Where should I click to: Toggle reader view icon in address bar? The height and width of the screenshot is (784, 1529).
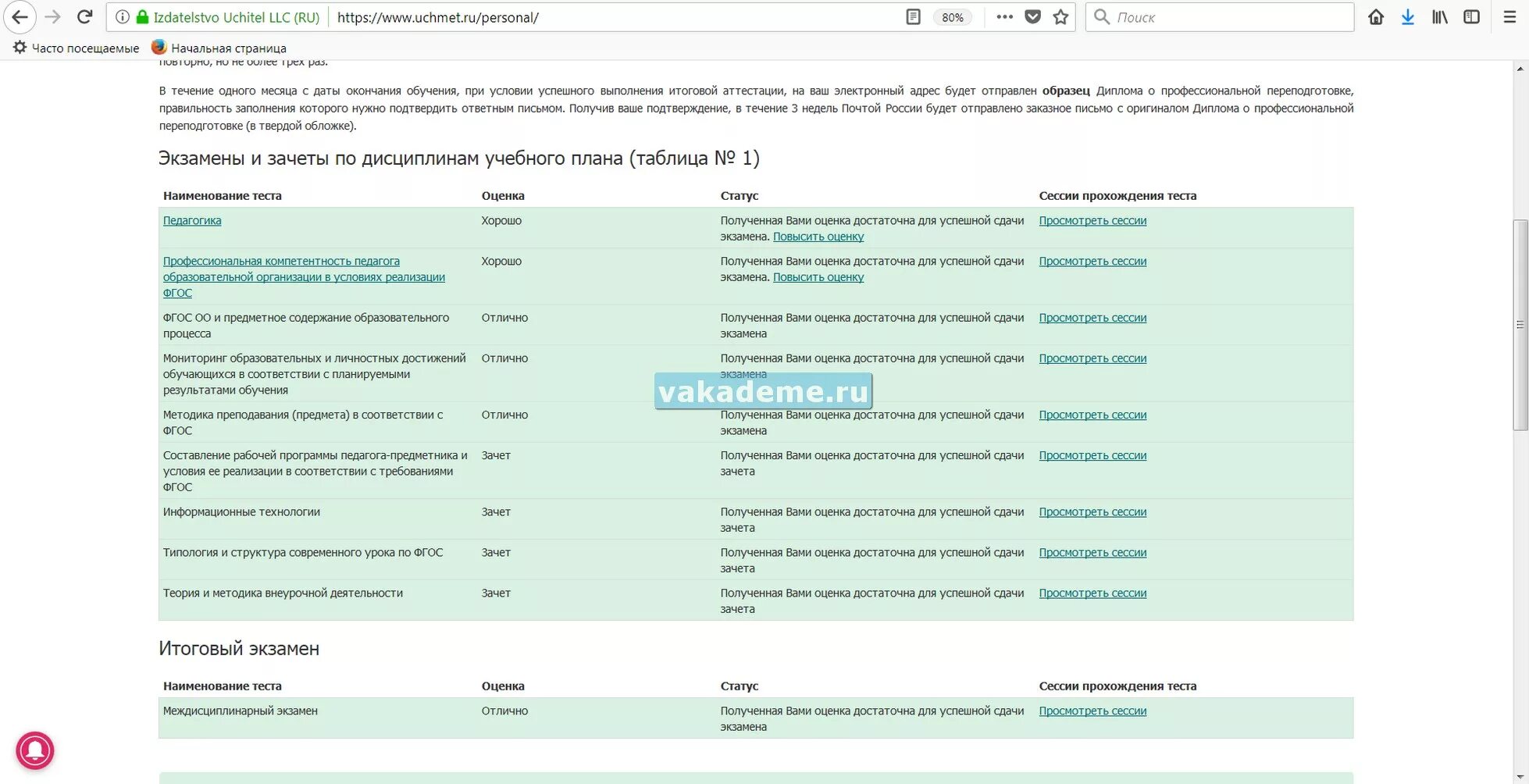(913, 17)
